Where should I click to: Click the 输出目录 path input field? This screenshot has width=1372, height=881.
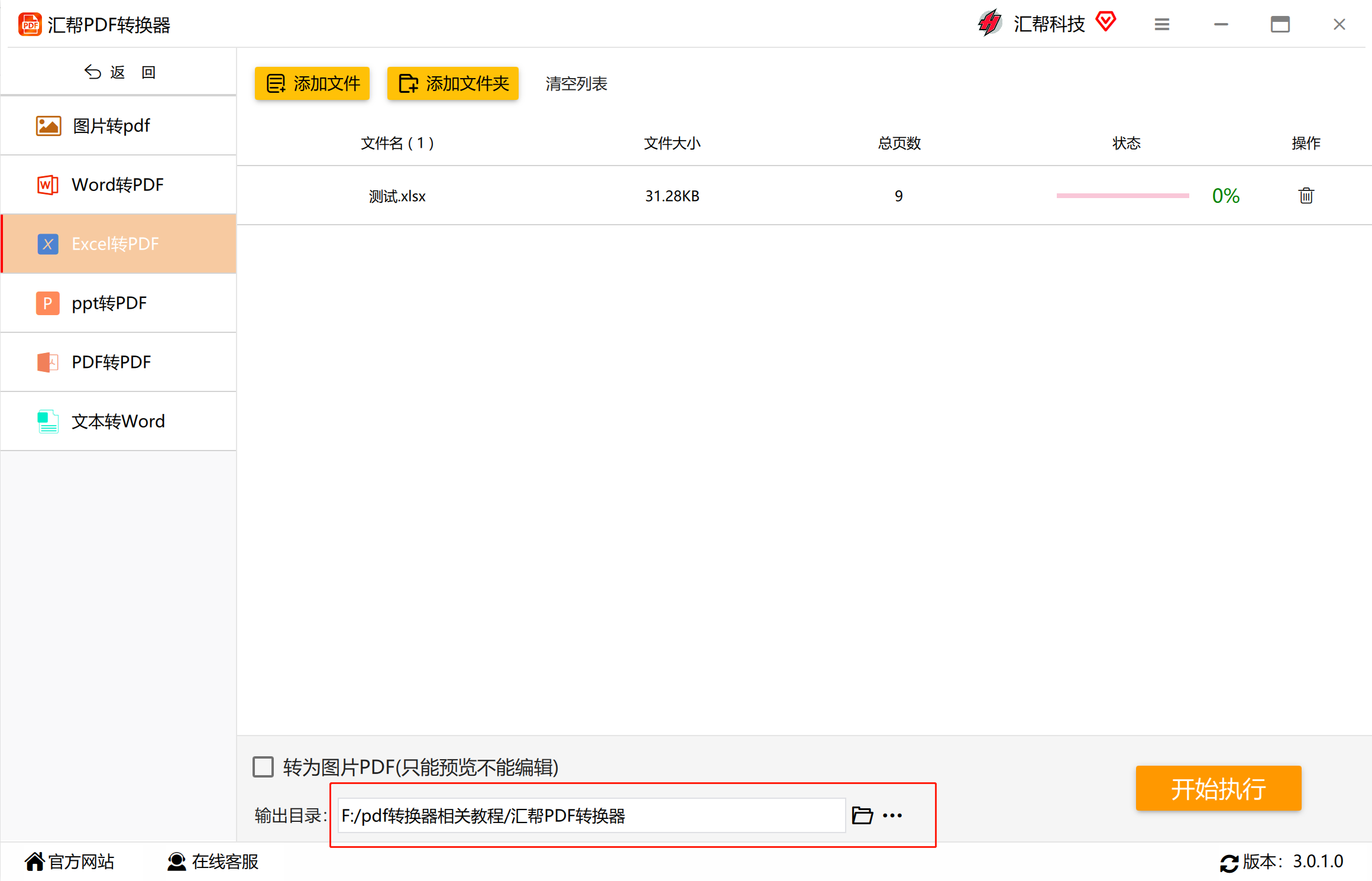[x=591, y=815]
